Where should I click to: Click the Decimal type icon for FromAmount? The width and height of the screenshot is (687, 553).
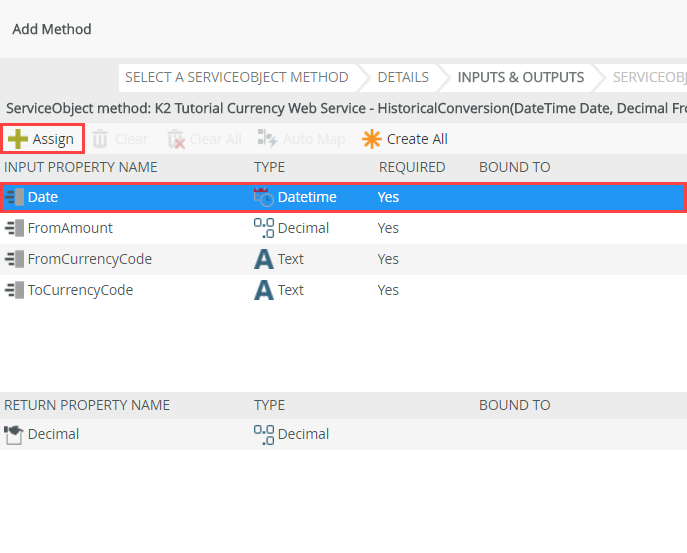click(x=264, y=228)
